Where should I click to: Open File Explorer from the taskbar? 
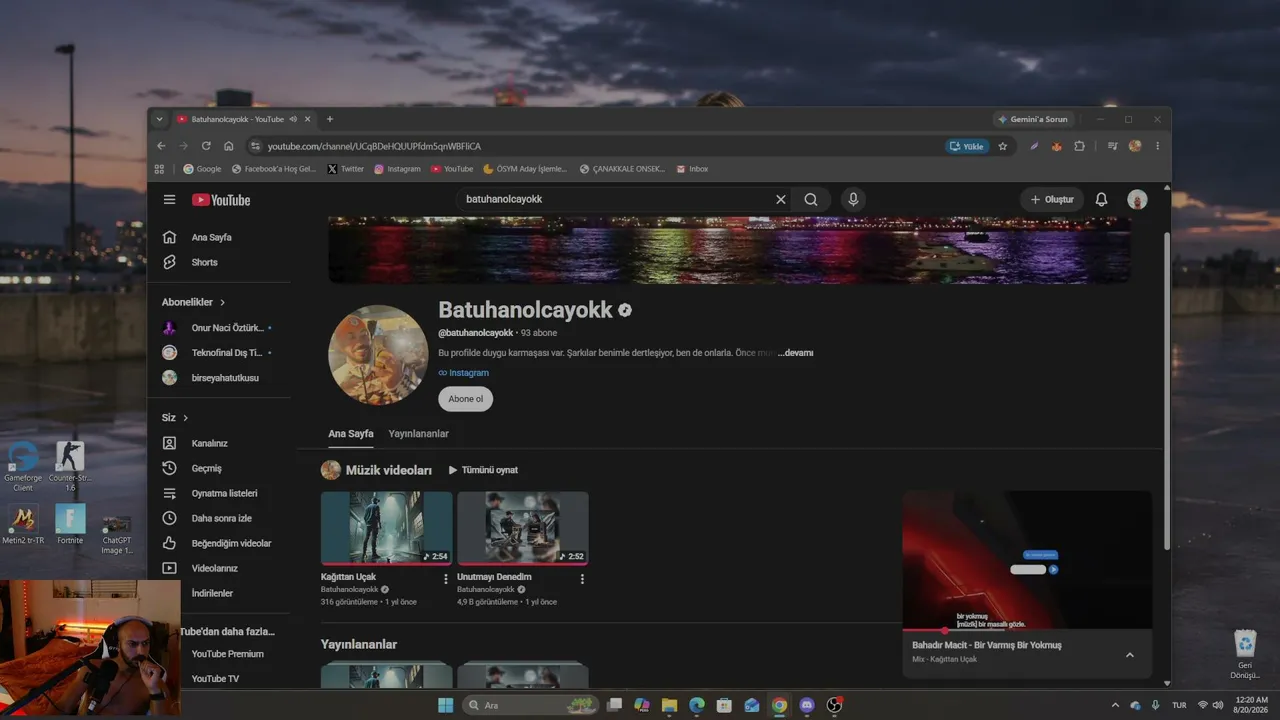pos(669,705)
